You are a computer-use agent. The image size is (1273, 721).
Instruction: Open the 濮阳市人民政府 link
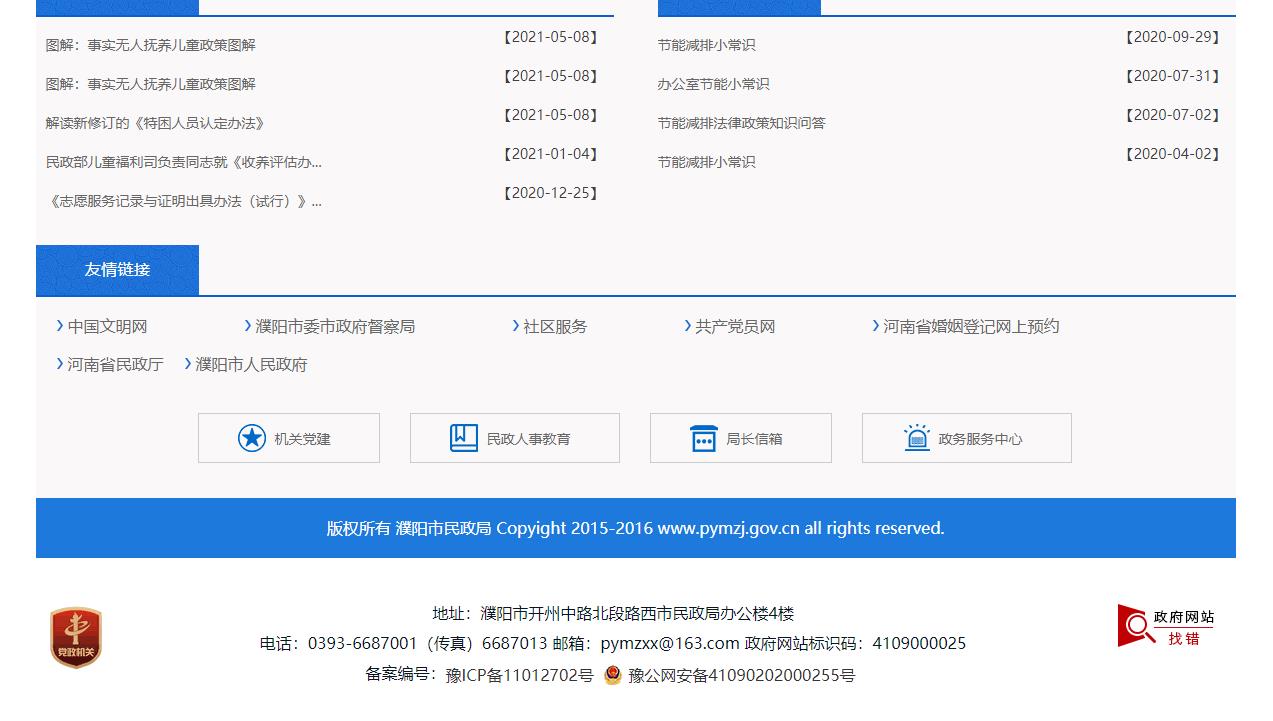click(250, 364)
